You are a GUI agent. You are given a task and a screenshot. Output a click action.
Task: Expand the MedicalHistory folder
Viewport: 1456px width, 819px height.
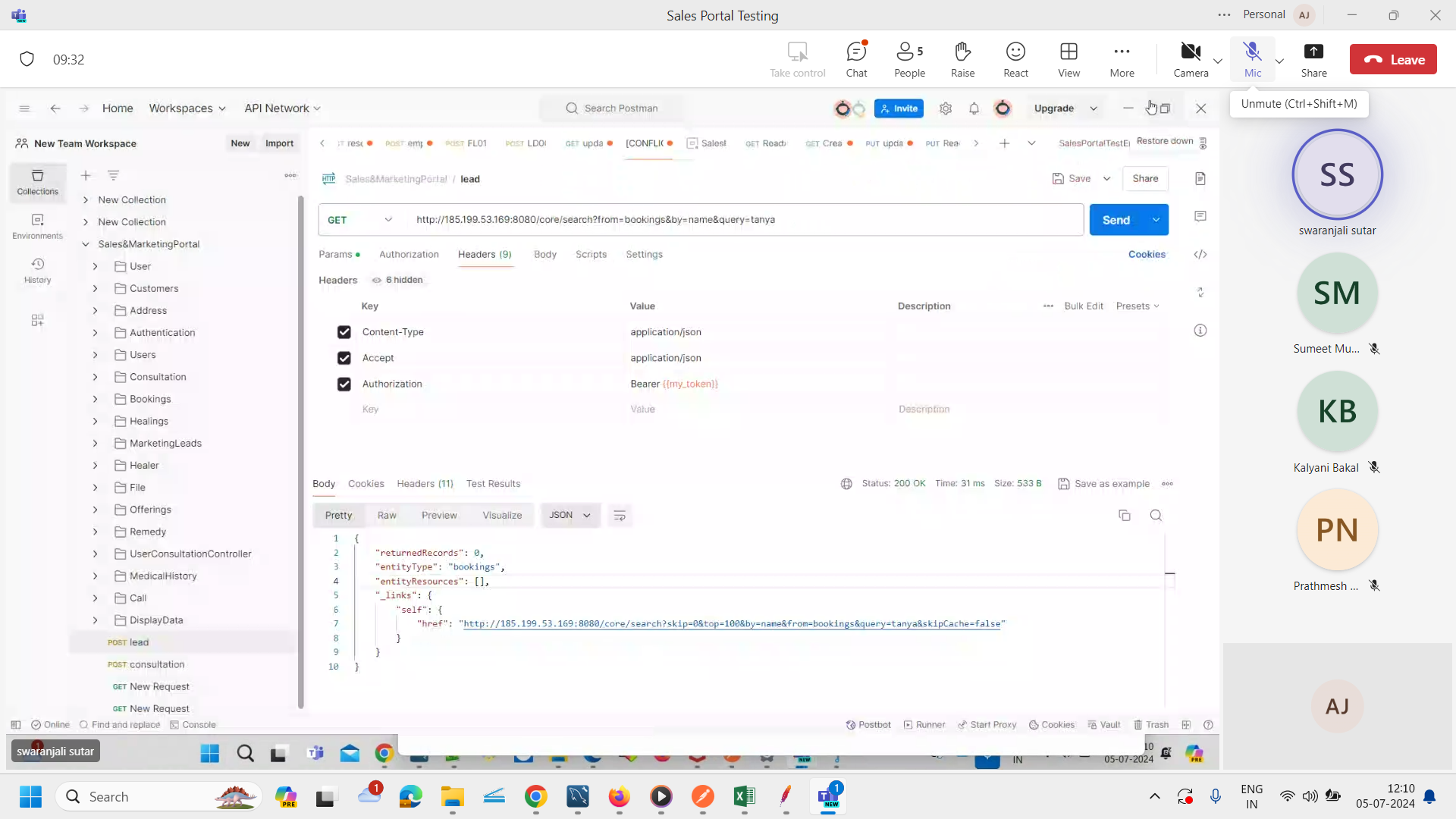[95, 576]
